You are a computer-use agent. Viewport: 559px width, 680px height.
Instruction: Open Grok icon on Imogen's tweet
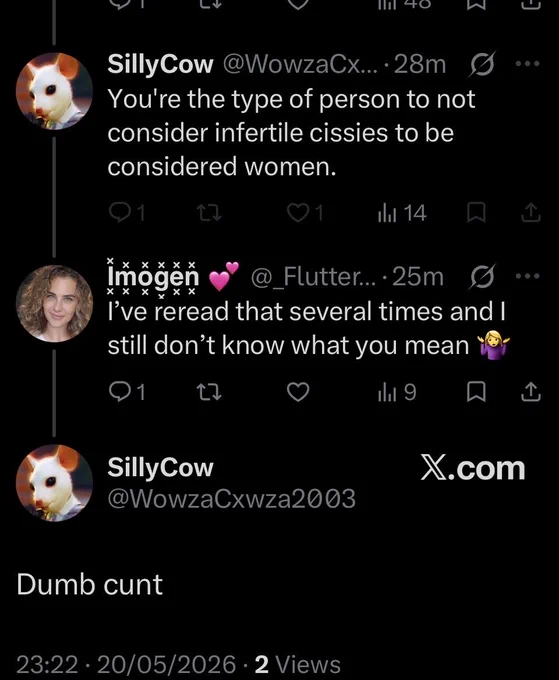(x=482, y=276)
